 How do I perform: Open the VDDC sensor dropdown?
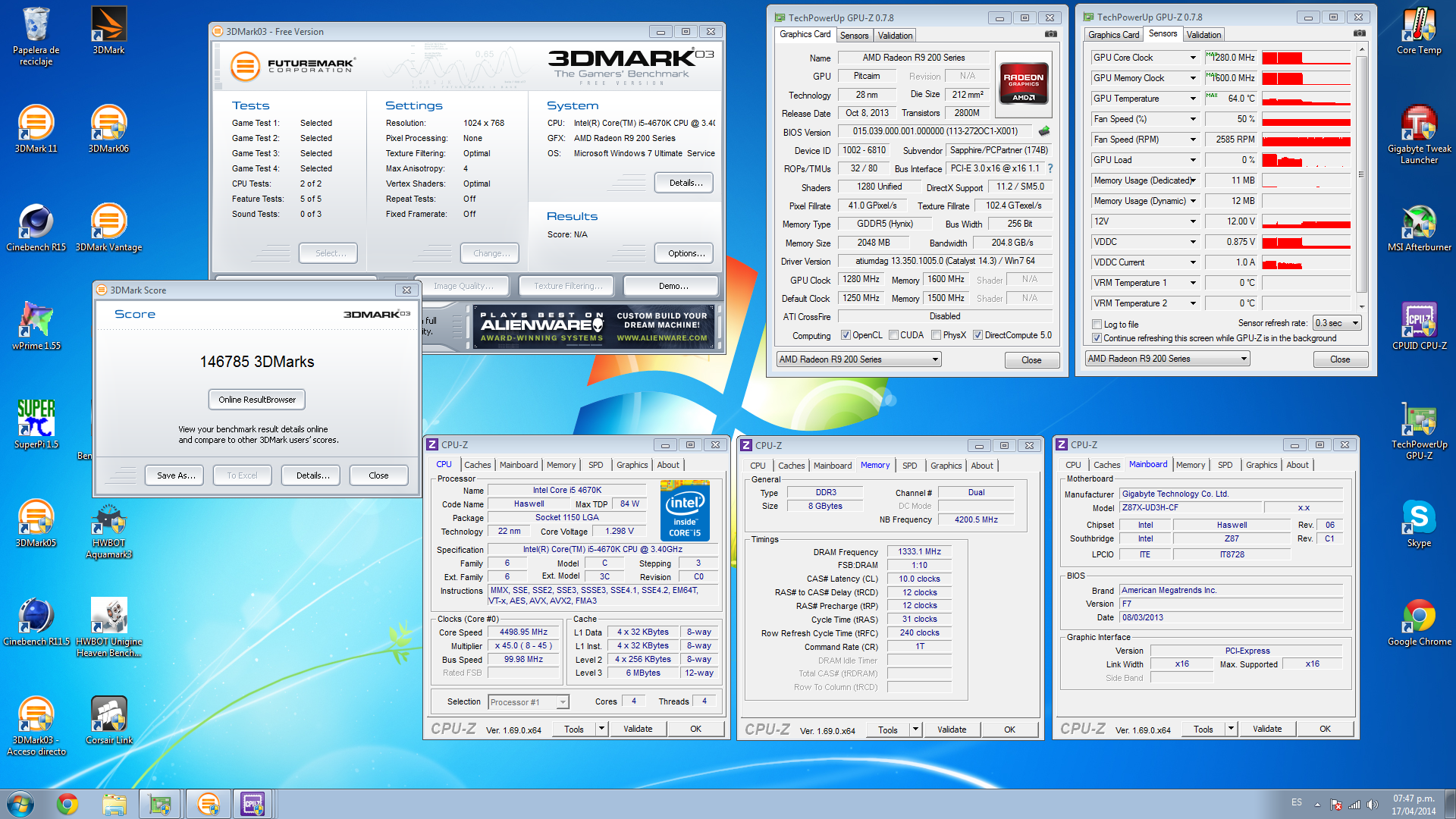[1193, 242]
